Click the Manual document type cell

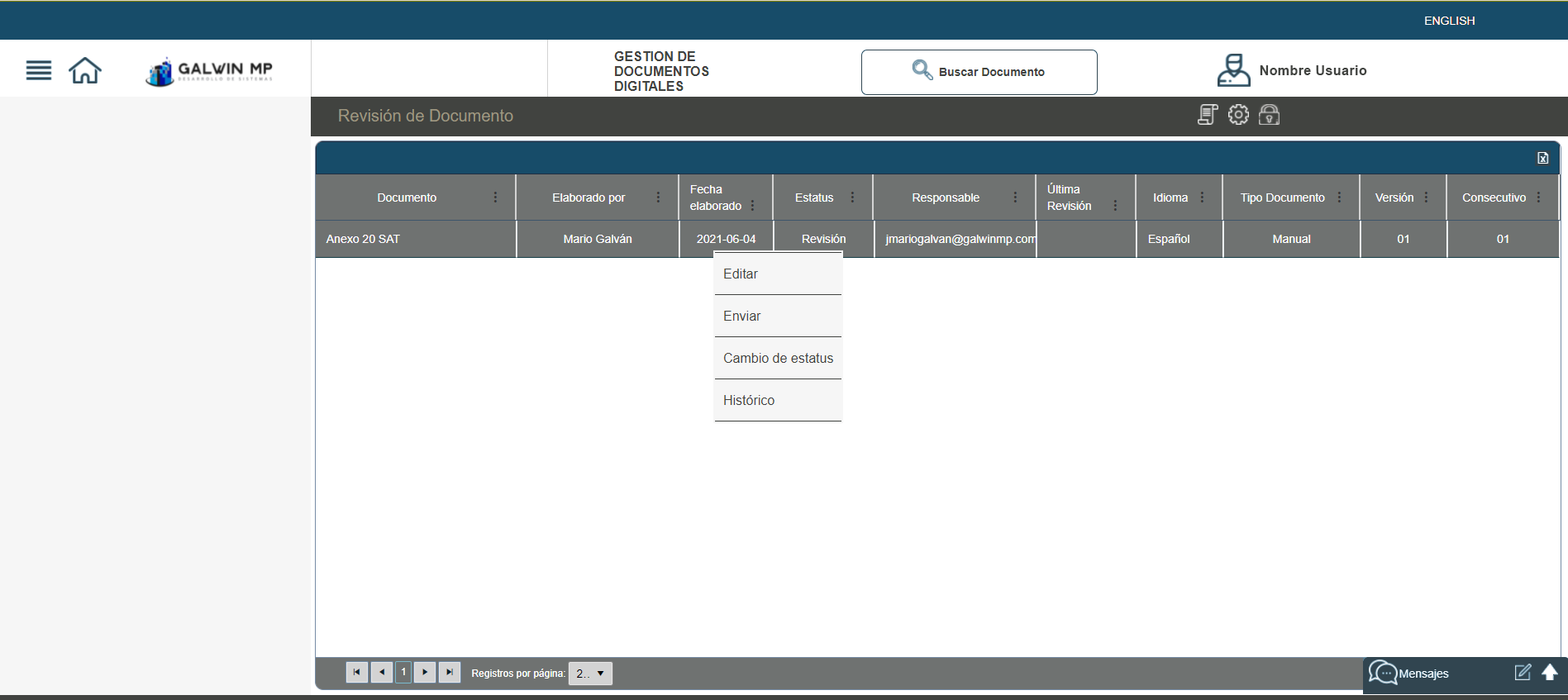[x=1291, y=239]
